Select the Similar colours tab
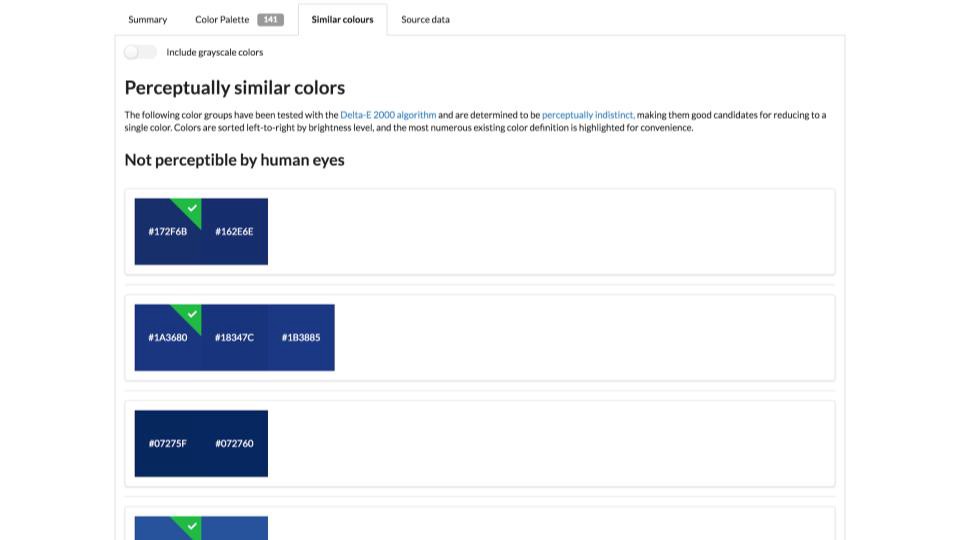The height and width of the screenshot is (540, 960). click(342, 20)
